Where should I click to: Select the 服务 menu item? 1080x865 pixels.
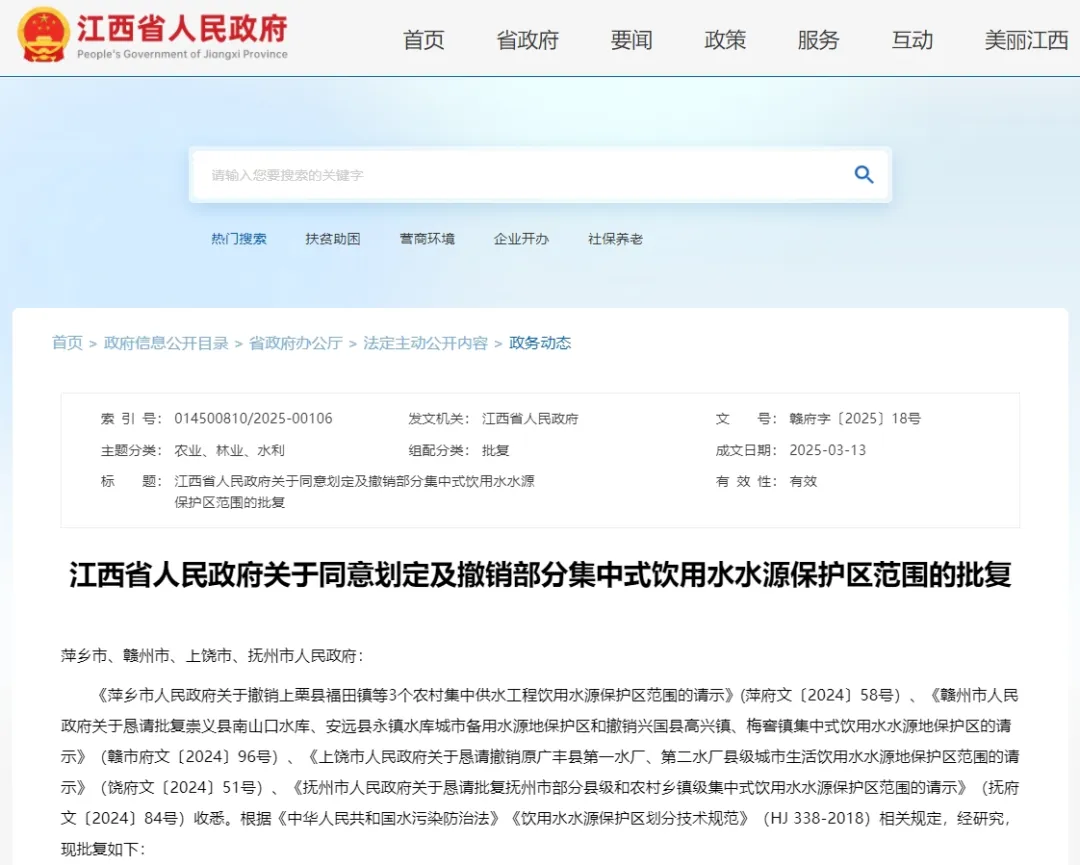[x=818, y=40]
